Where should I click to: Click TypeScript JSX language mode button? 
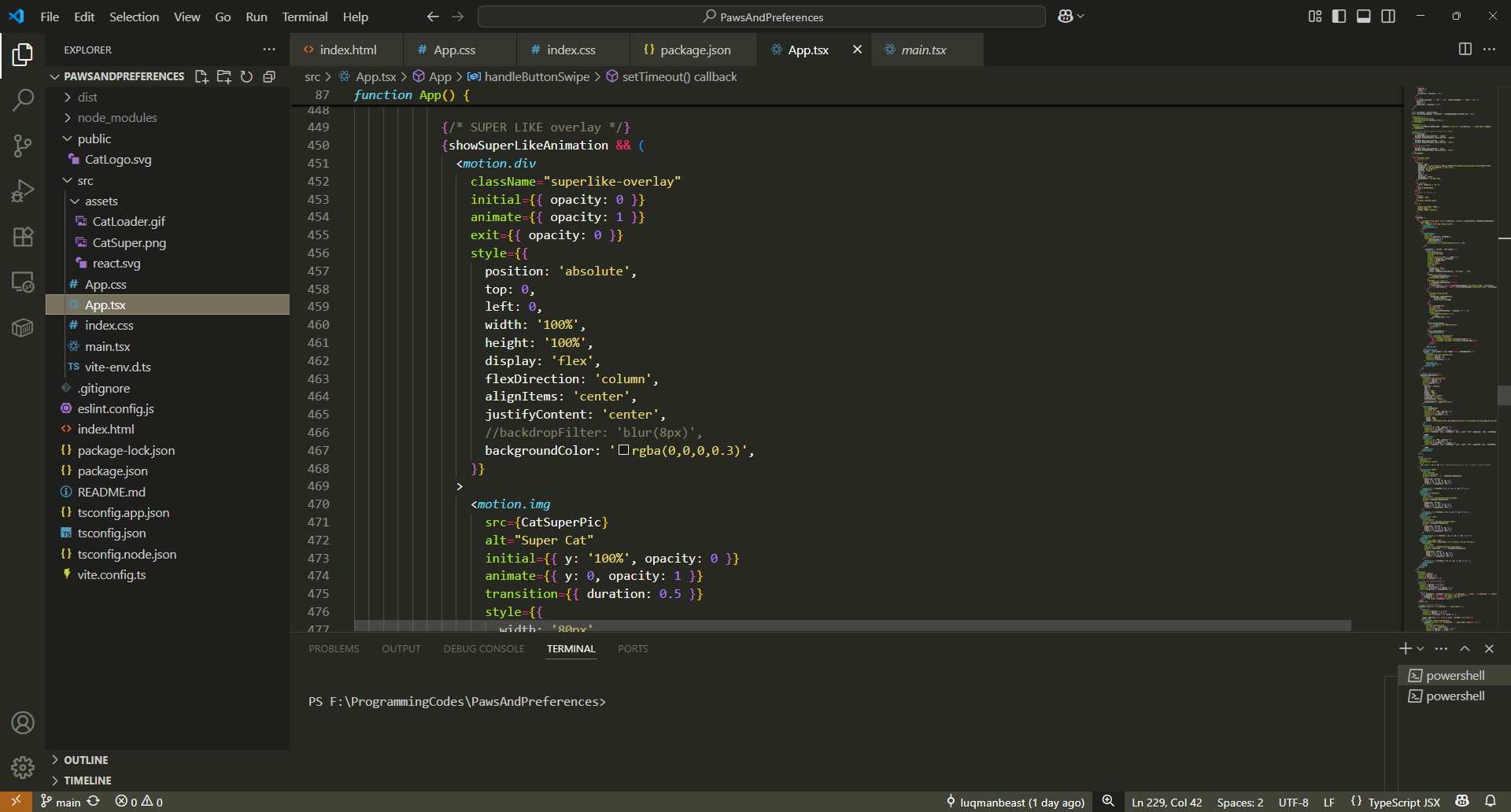[1403, 802]
